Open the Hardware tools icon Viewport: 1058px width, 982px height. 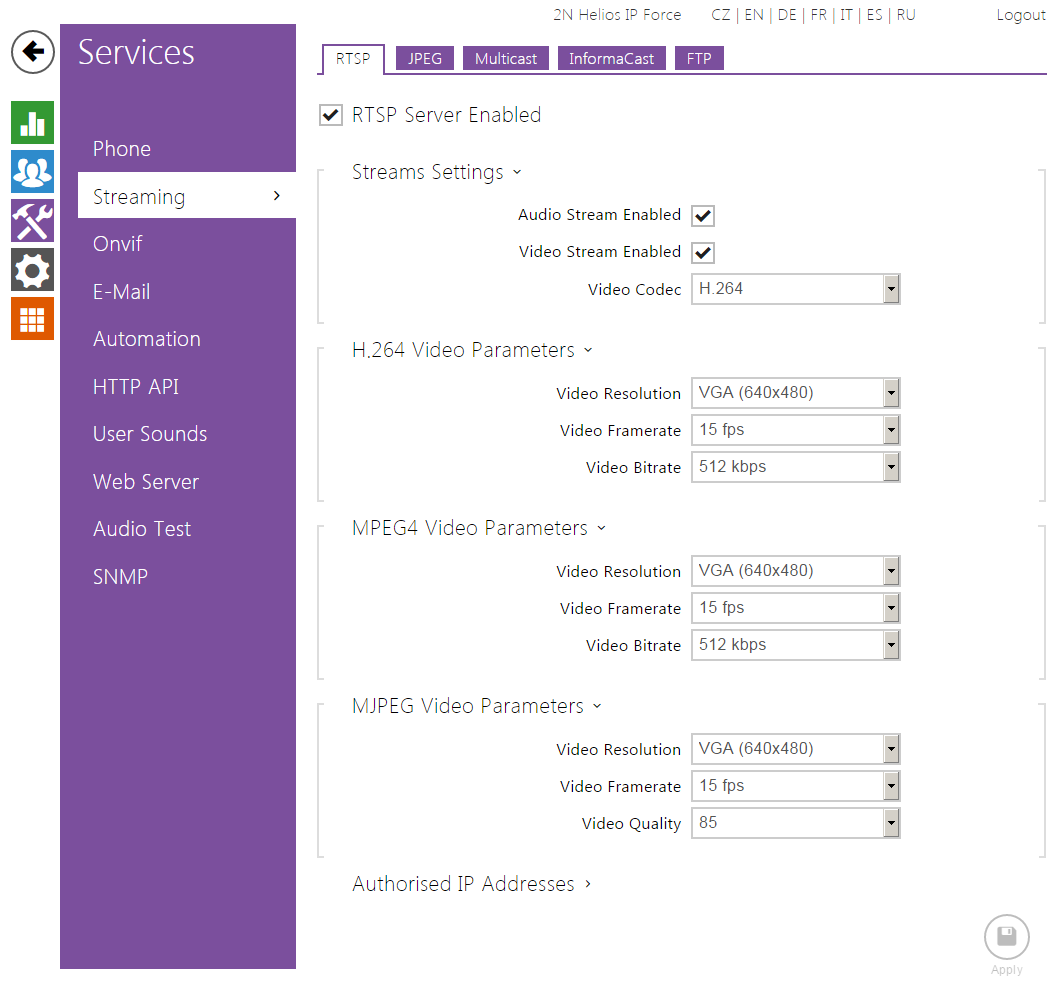[x=32, y=221]
